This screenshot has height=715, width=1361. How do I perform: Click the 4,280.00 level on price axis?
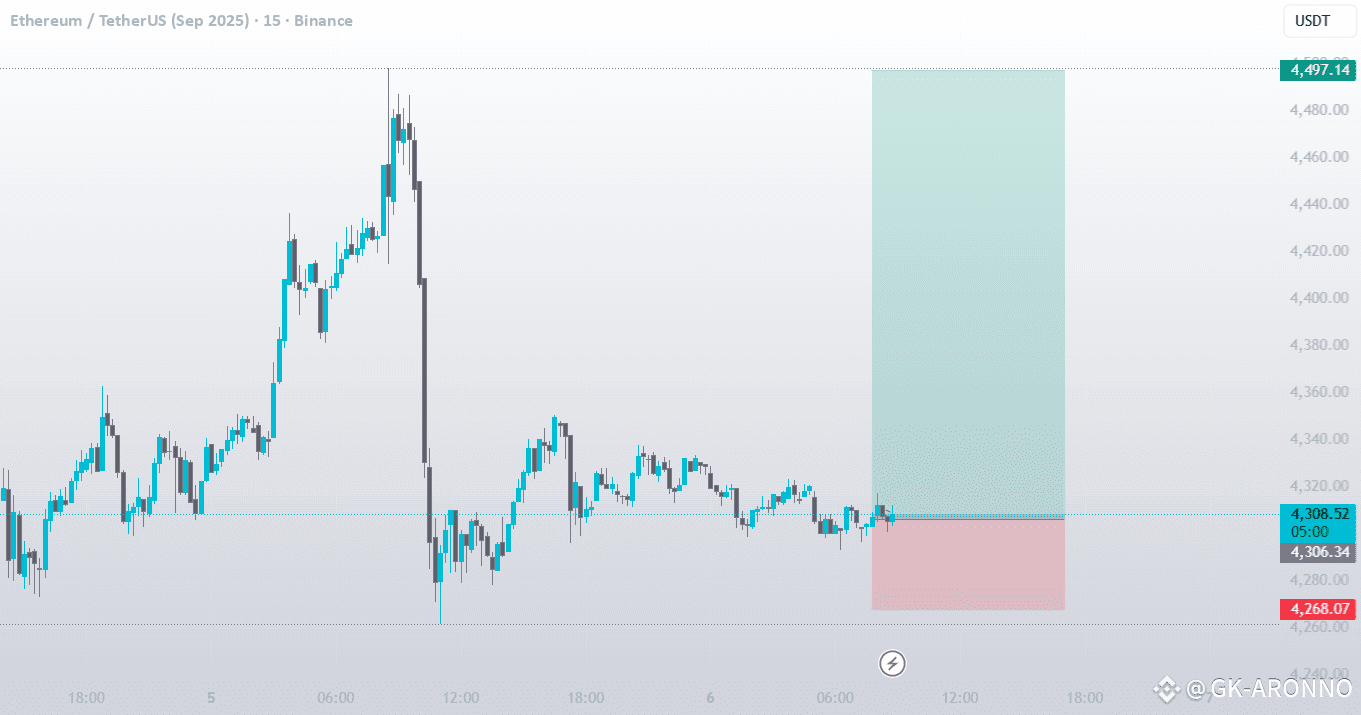pyautogui.click(x=1320, y=580)
